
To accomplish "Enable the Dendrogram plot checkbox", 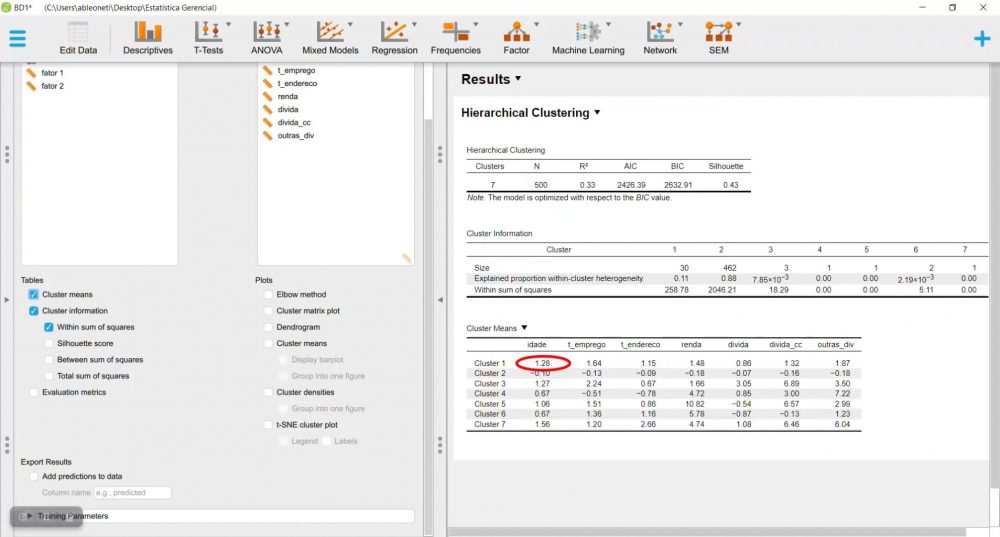I will (268, 327).
